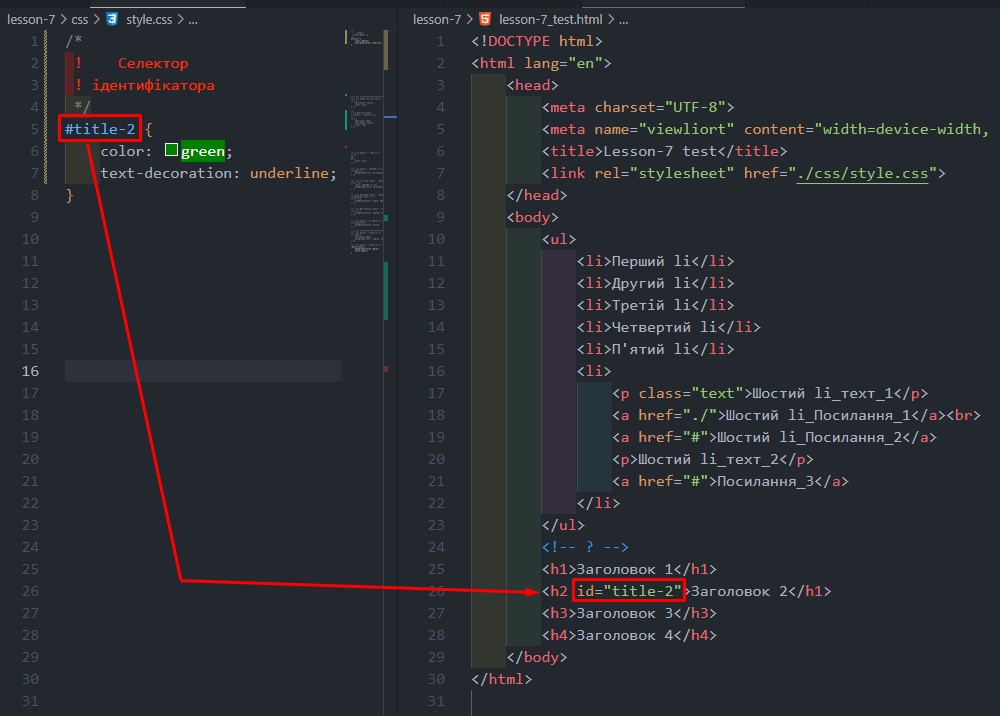
Task: Click the closing brace of the CSS rule
Action: coord(70,195)
